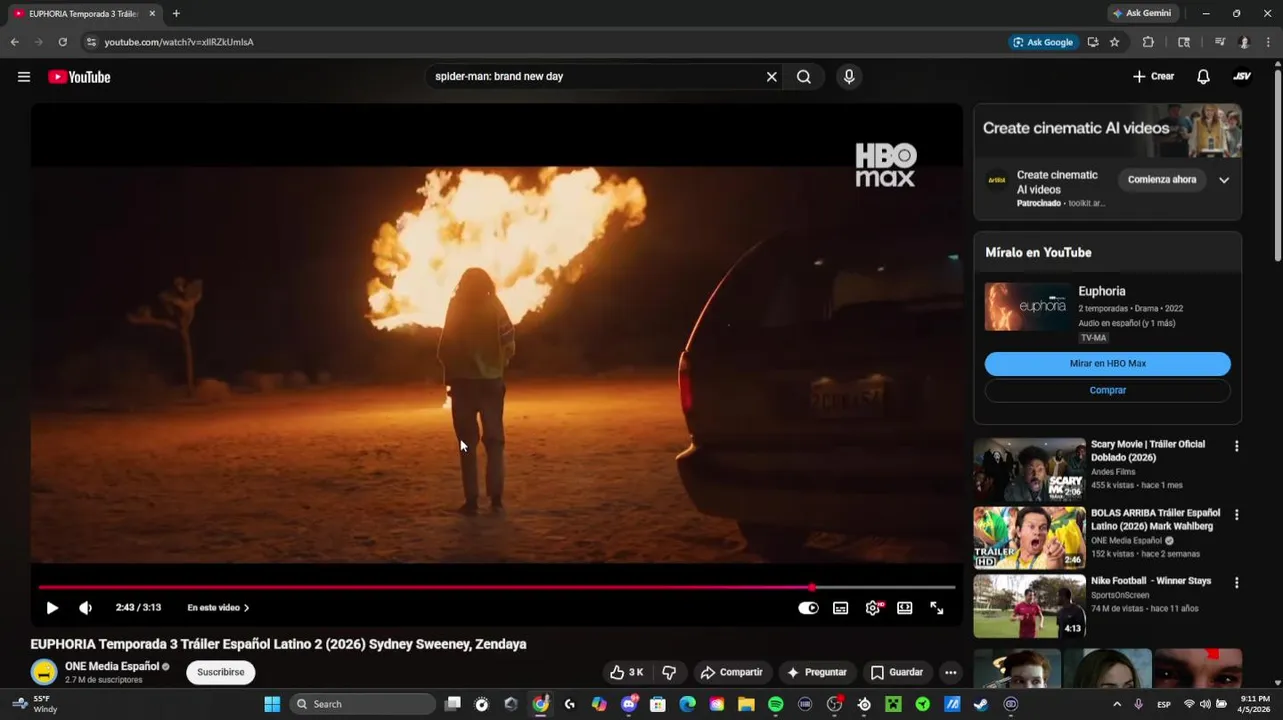Open File Explorer from taskbar
This screenshot has width=1283, height=720.
point(746,704)
